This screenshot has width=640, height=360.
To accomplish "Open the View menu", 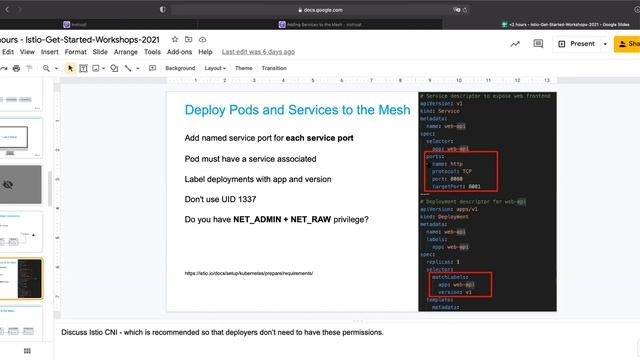I will pyautogui.click(x=27, y=52).
